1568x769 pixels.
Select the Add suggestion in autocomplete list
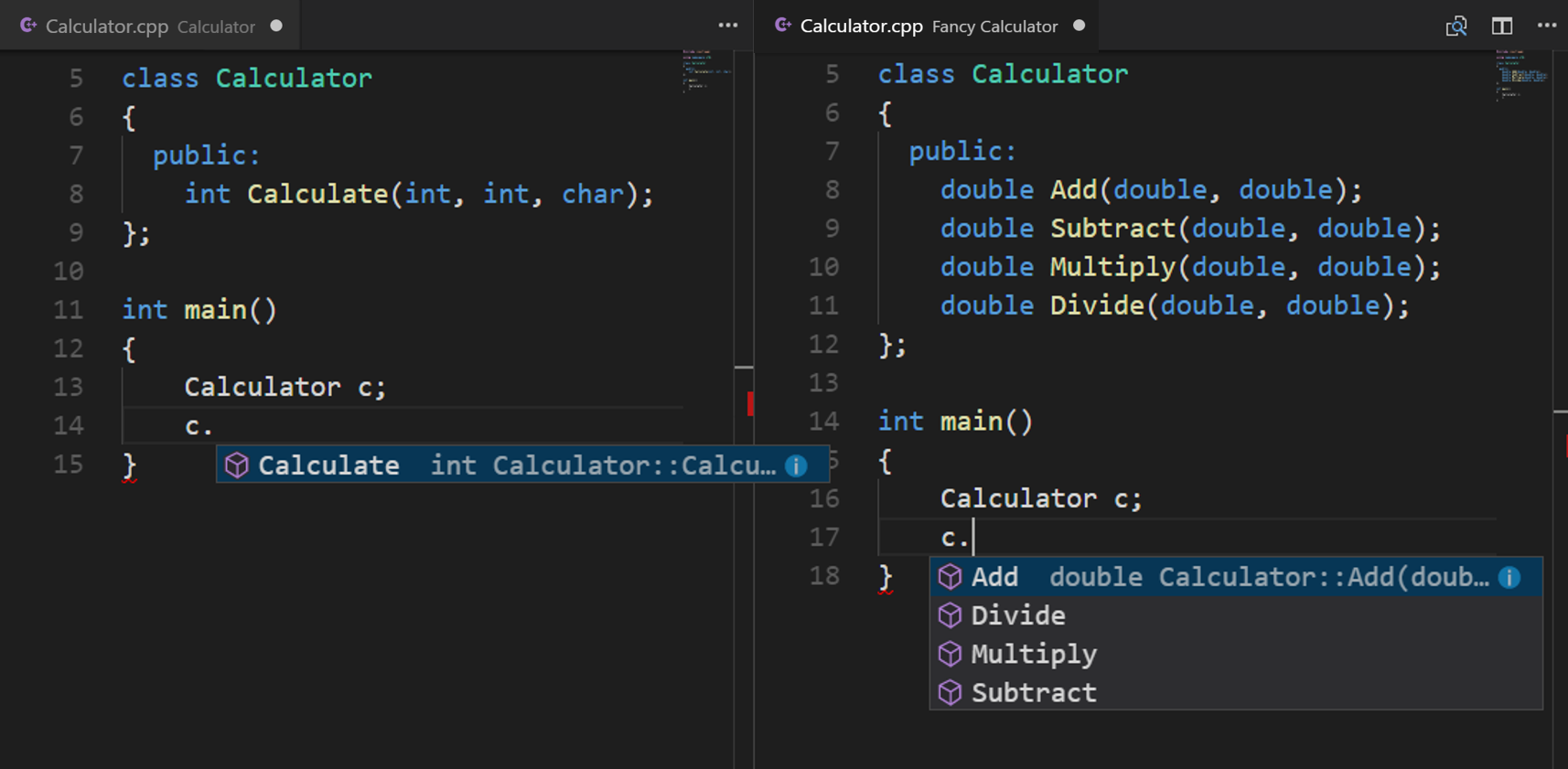[x=1236, y=577]
